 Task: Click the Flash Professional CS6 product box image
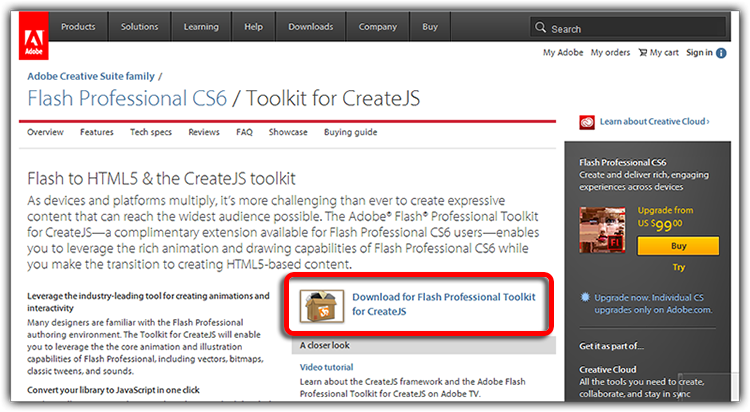click(x=602, y=230)
